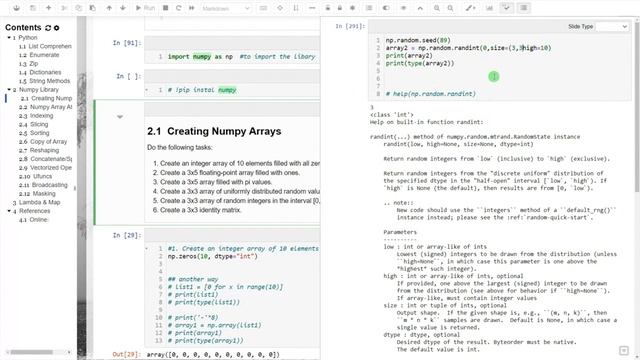Move selected cell up arrow
The image size is (640, 360).
[109, 8]
